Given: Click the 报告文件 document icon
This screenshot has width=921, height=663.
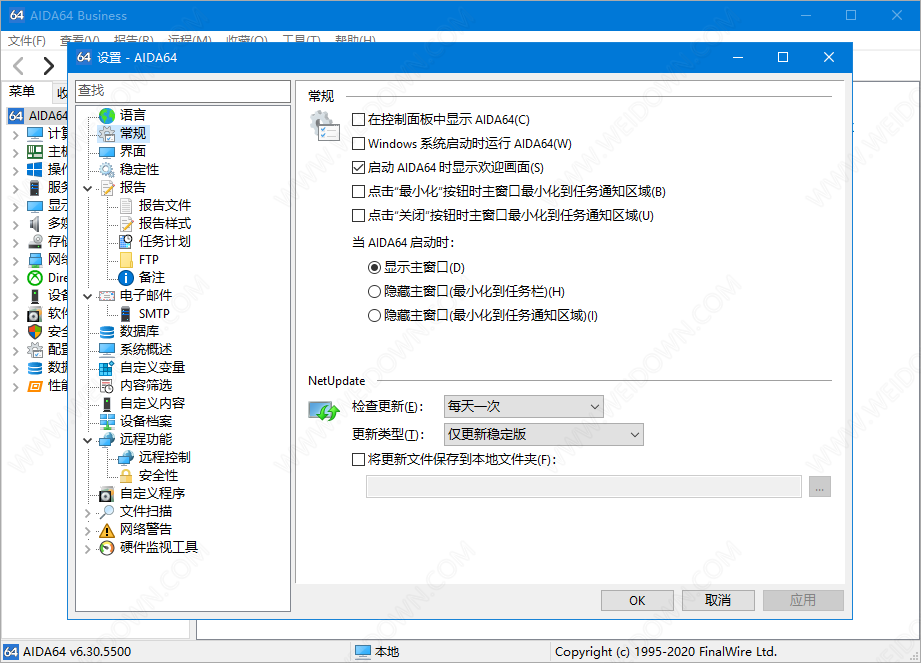Looking at the screenshot, I should [126, 206].
